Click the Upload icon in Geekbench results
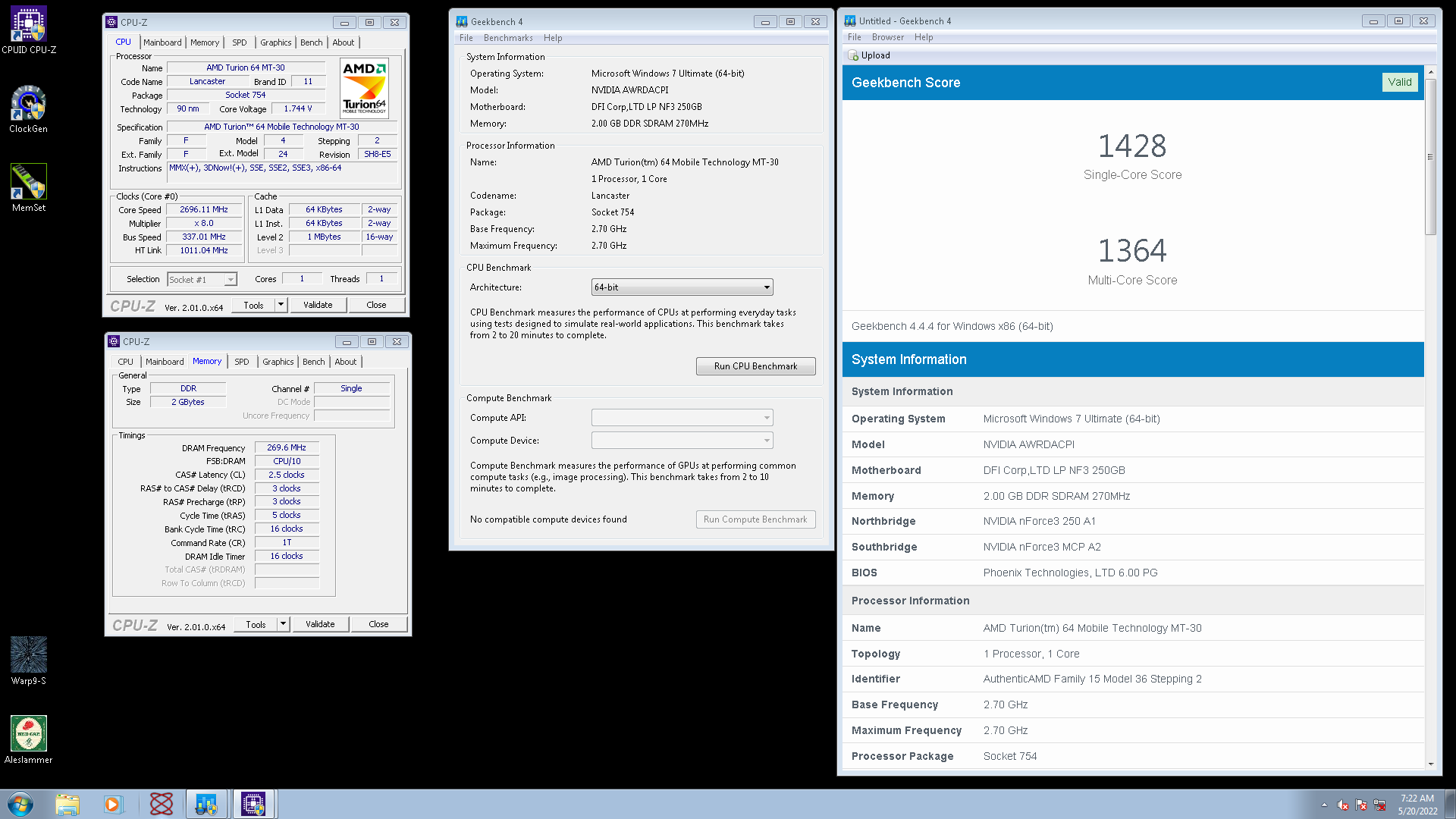 [x=853, y=55]
